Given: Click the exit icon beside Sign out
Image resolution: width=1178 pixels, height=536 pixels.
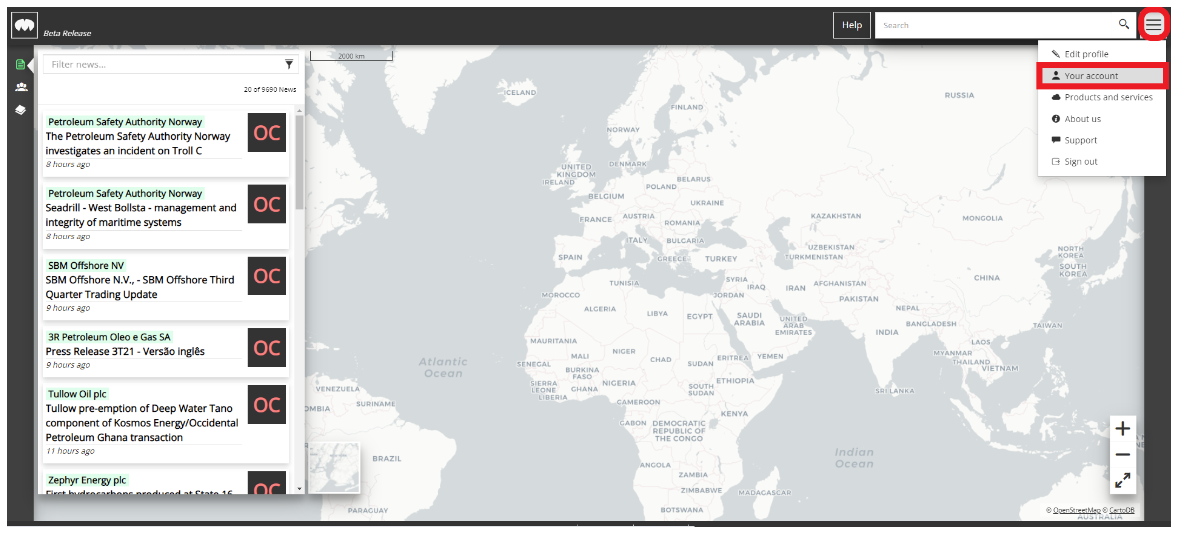Looking at the screenshot, I should (x=1056, y=162).
